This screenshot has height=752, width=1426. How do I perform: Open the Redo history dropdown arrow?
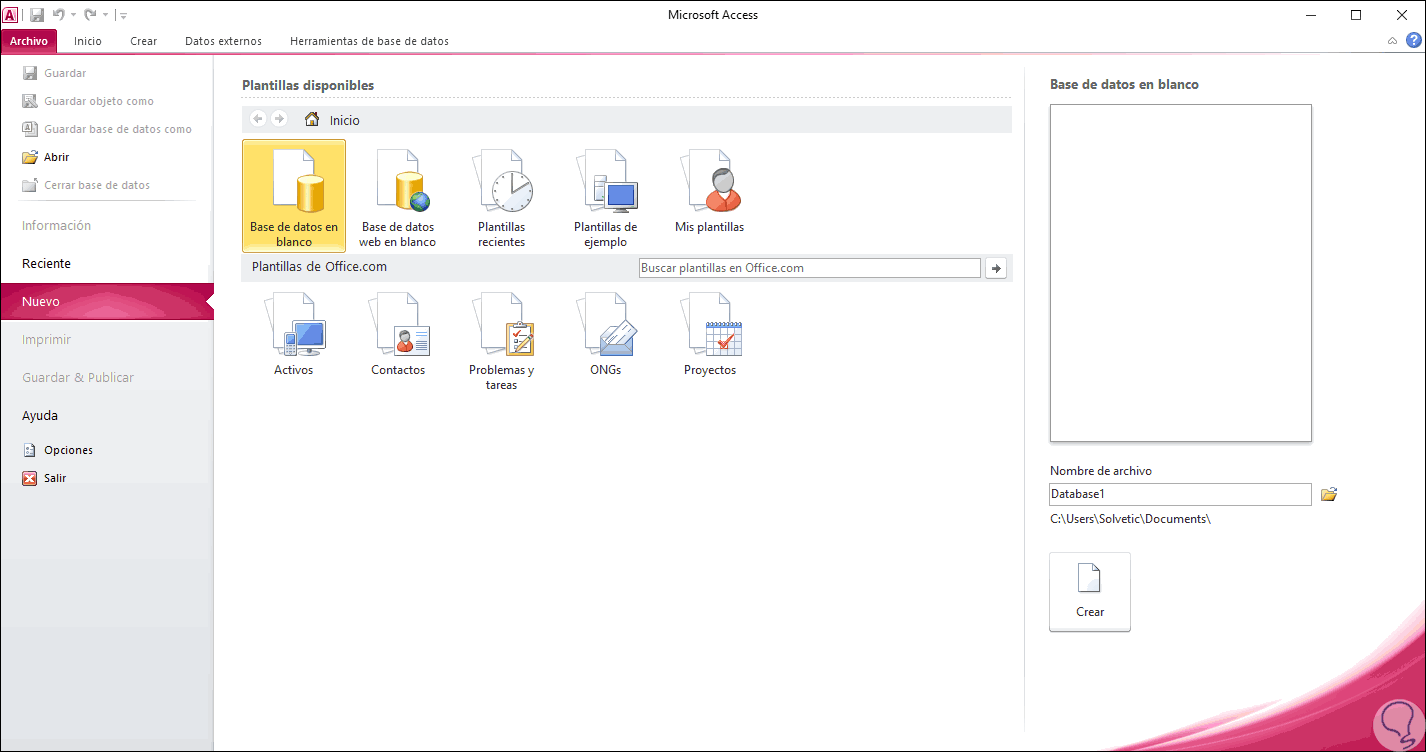click(x=105, y=15)
